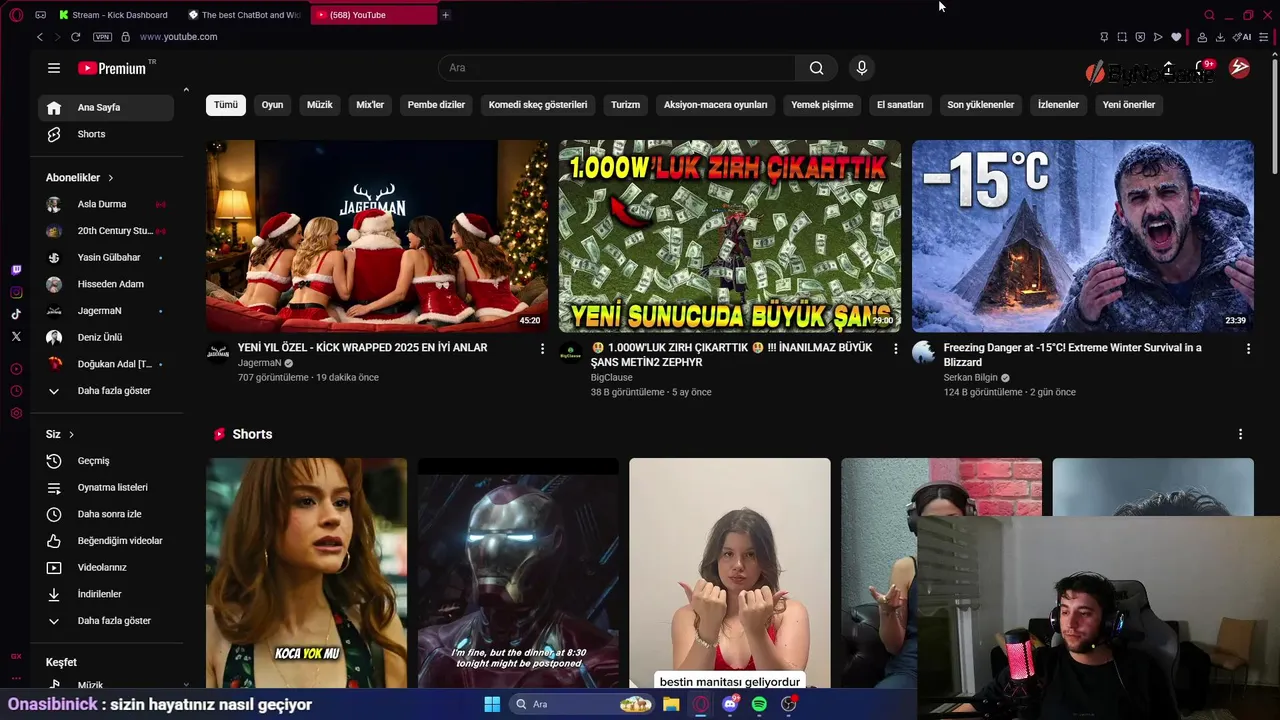The image size is (1280, 720).
Task: Click the heart bookmark icon in address bar
Action: 1176,37
